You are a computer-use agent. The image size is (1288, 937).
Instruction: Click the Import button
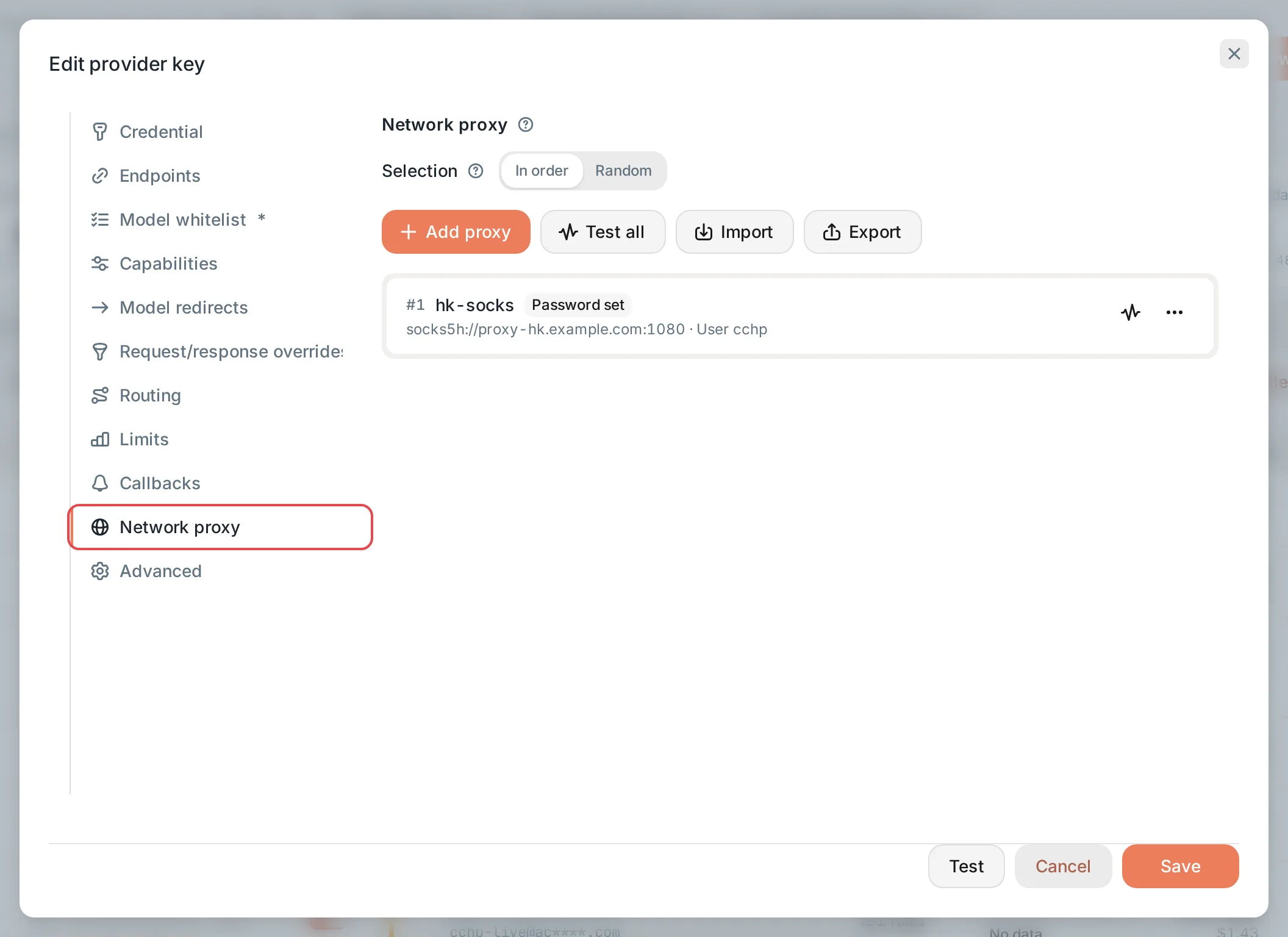click(x=734, y=232)
